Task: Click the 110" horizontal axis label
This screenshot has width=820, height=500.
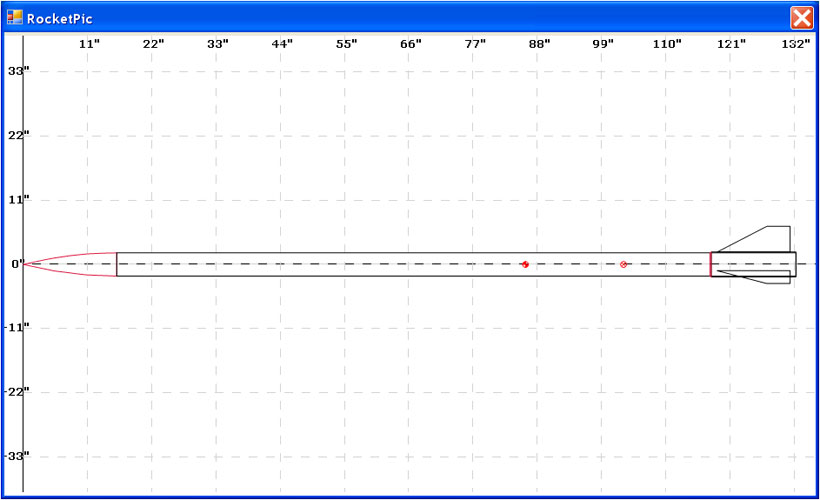Action: tap(667, 44)
